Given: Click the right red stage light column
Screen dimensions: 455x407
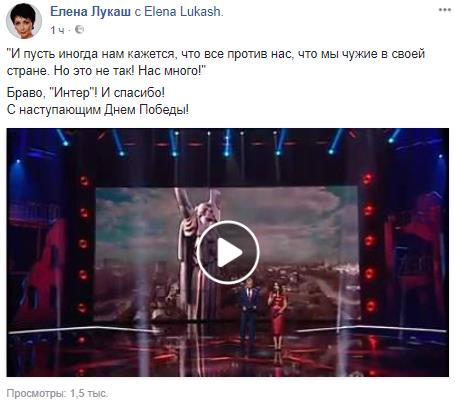Looking at the screenshot, I should (x=369, y=242).
